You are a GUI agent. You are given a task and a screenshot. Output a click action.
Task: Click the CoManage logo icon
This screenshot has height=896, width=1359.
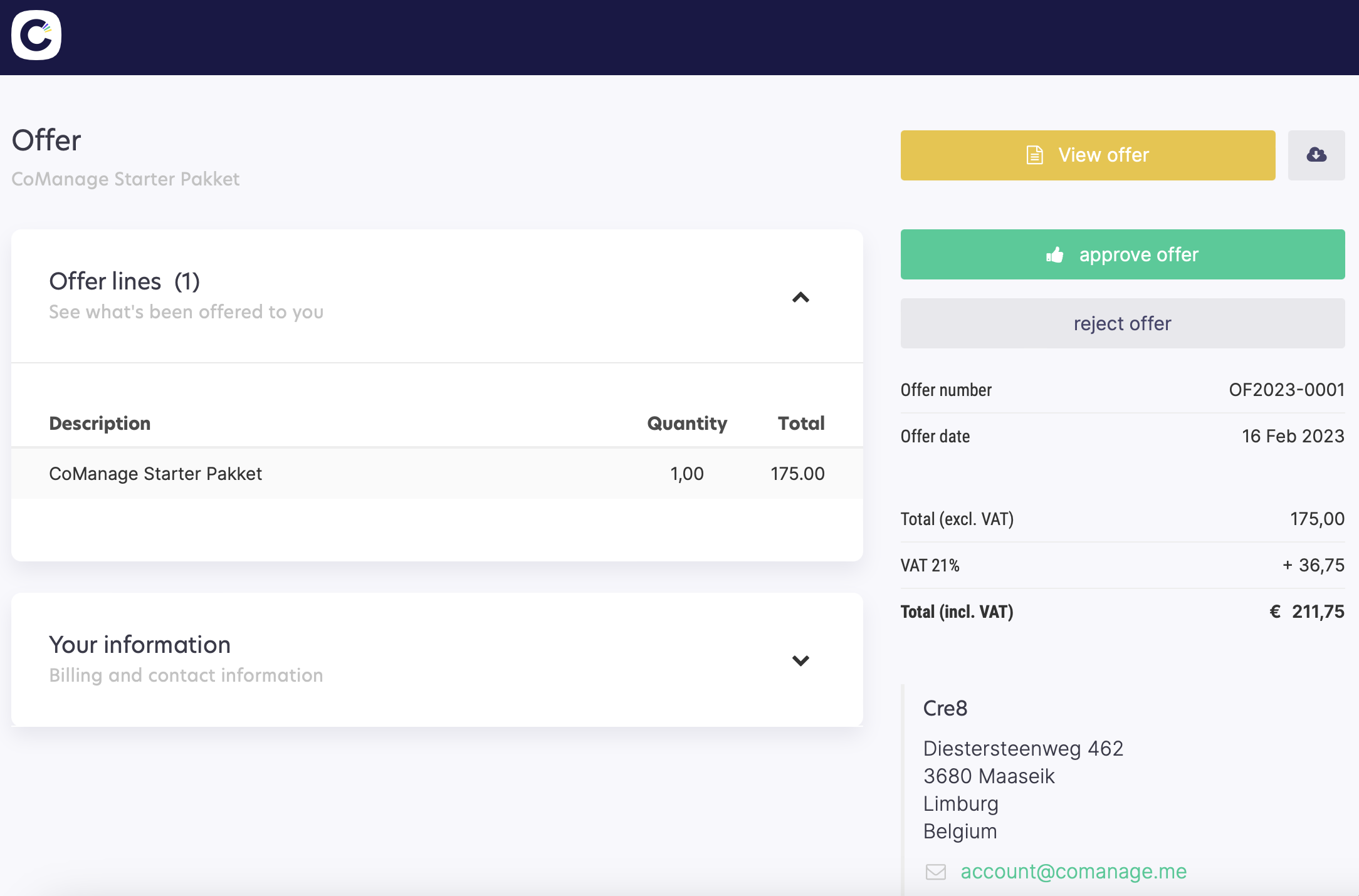click(x=36, y=36)
